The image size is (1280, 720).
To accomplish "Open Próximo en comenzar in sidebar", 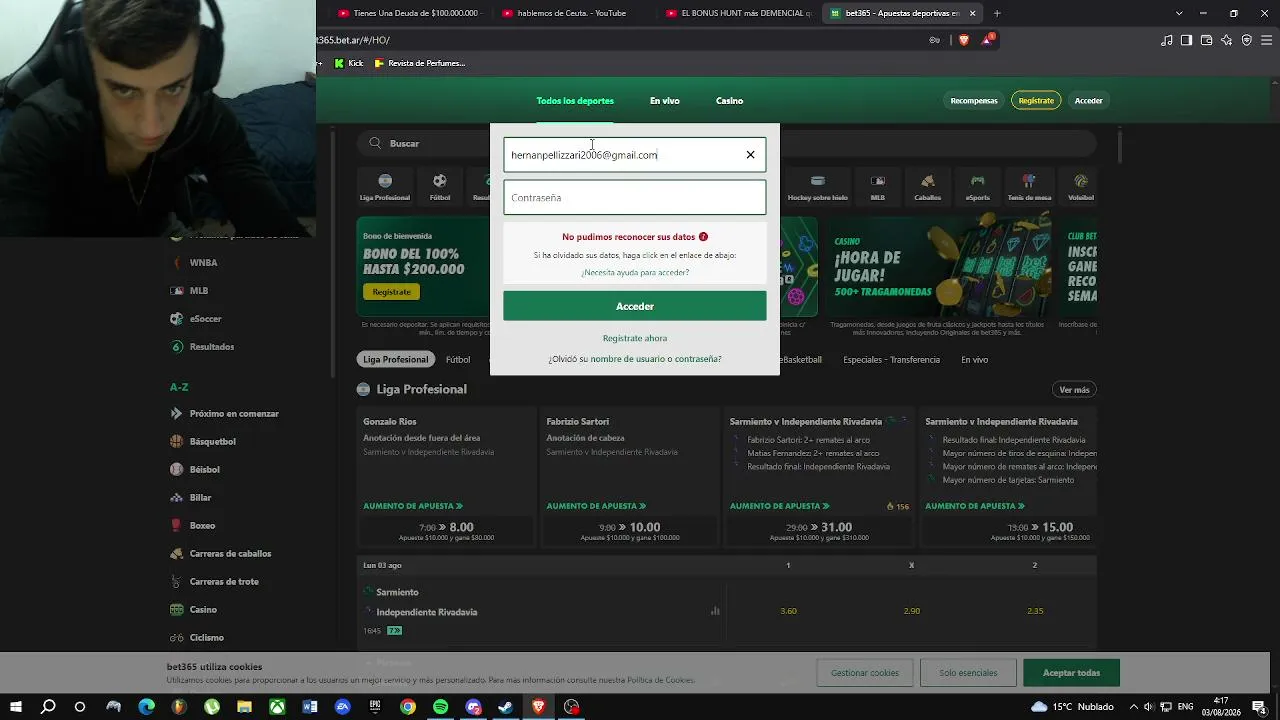I will [234, 414].
